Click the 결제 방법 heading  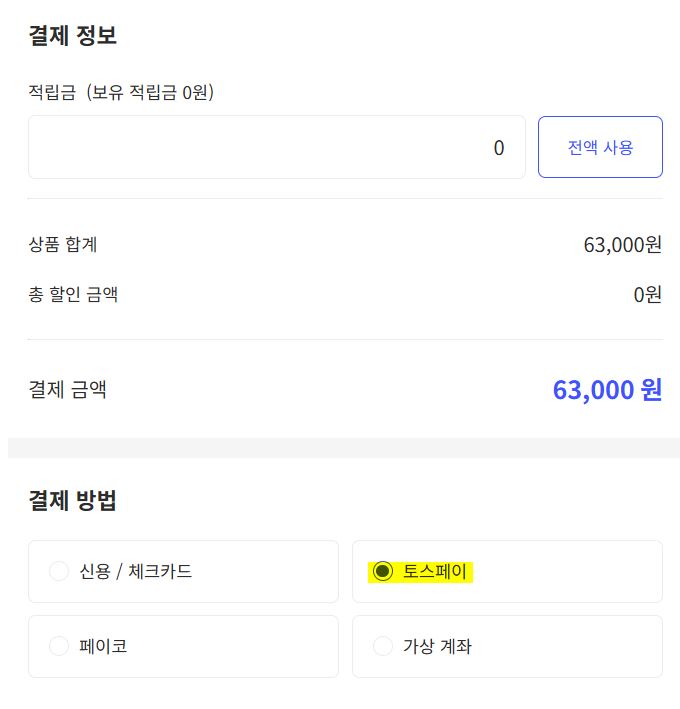tap(73, 501)
